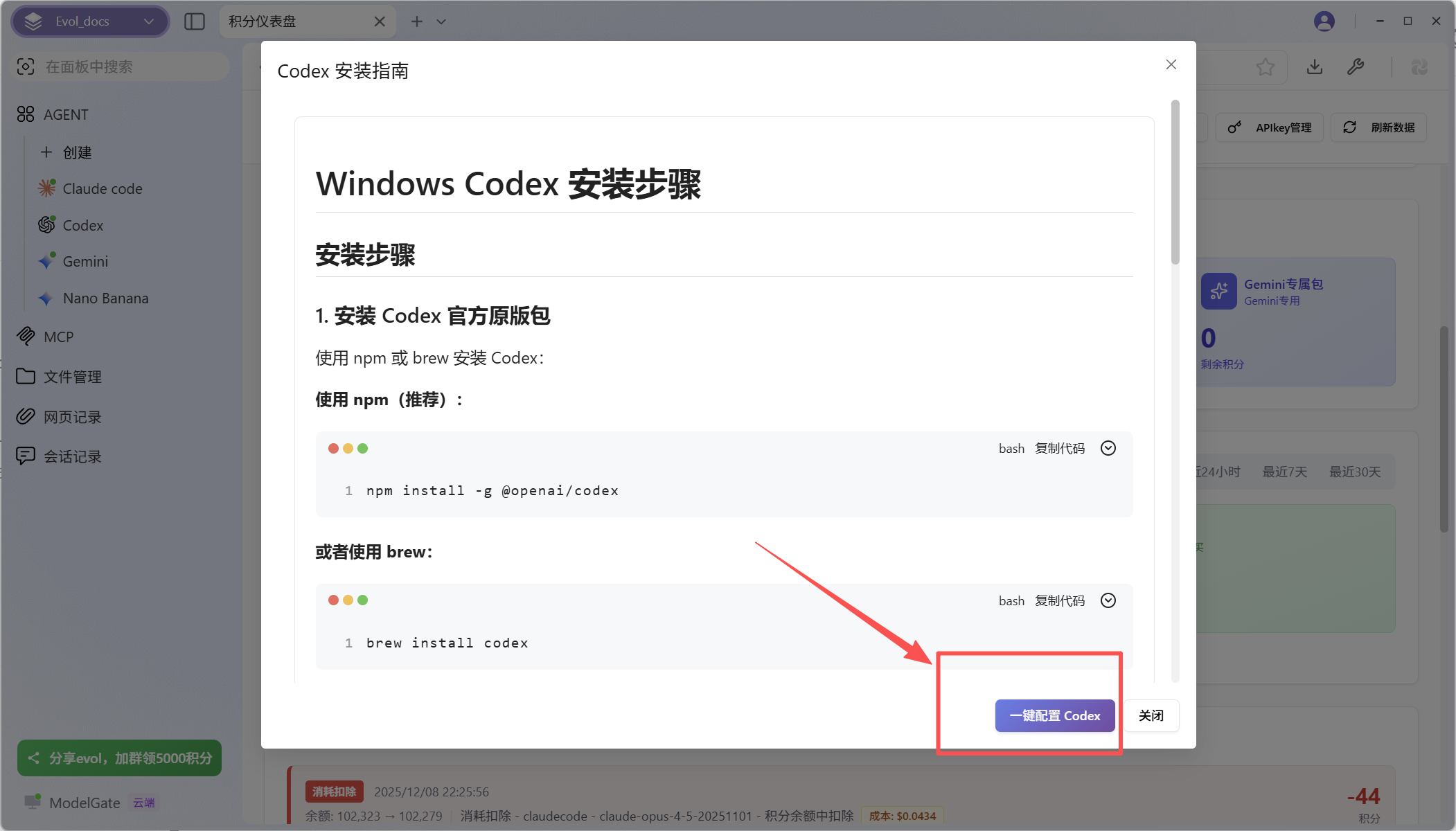Click the Claude code sidebar icon
The width and height of the screenshot is (1456, 831).
(46, 188)
